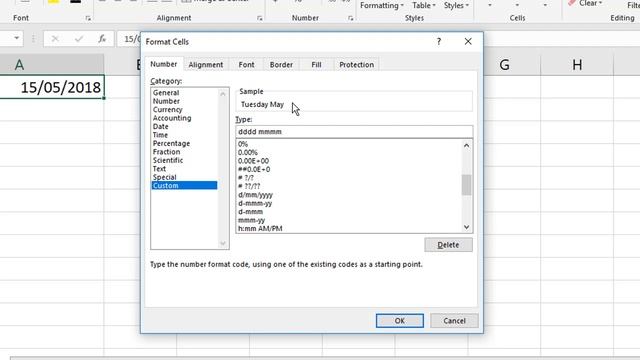Select Fraction category

click(166, 152)
